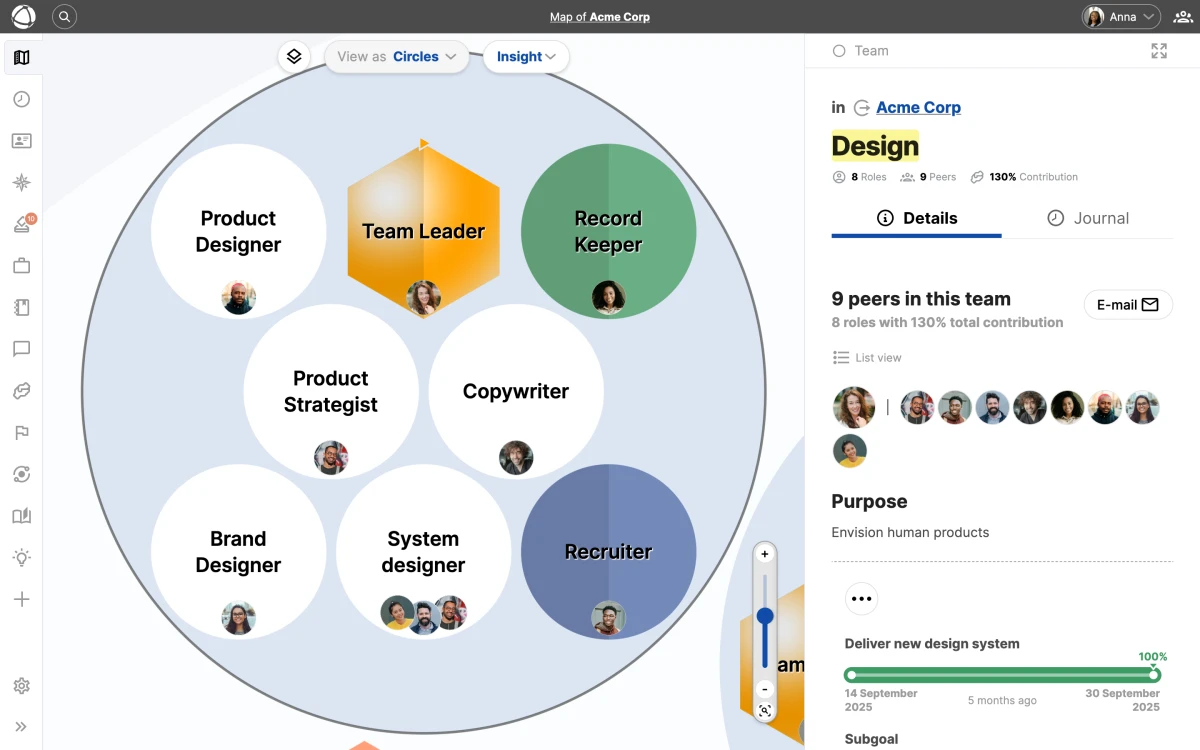Select the map view icon in the sidebar
This screenshot has width=1200, height=750.
pos(22,57)
